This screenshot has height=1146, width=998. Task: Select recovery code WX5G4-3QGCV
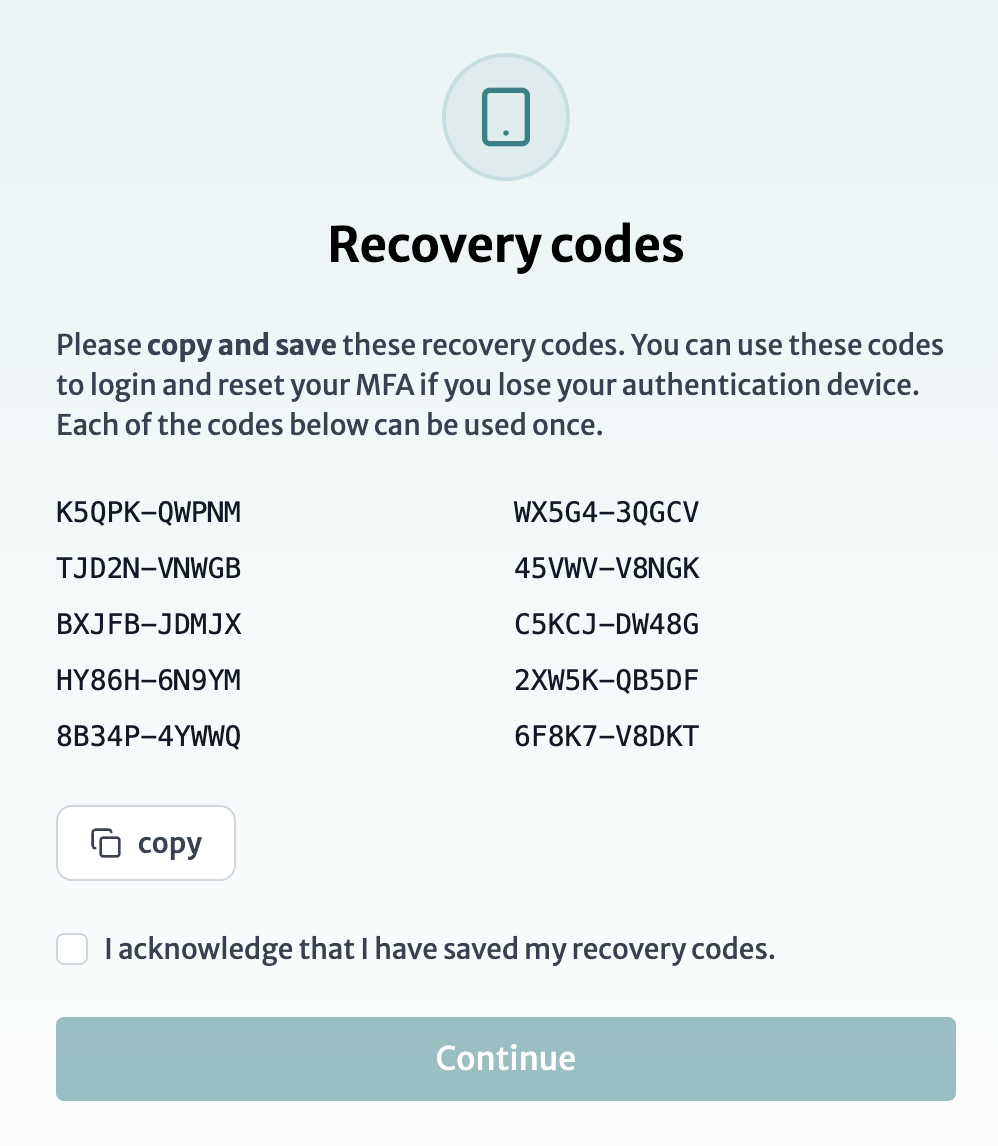click(x=607, y=512)
